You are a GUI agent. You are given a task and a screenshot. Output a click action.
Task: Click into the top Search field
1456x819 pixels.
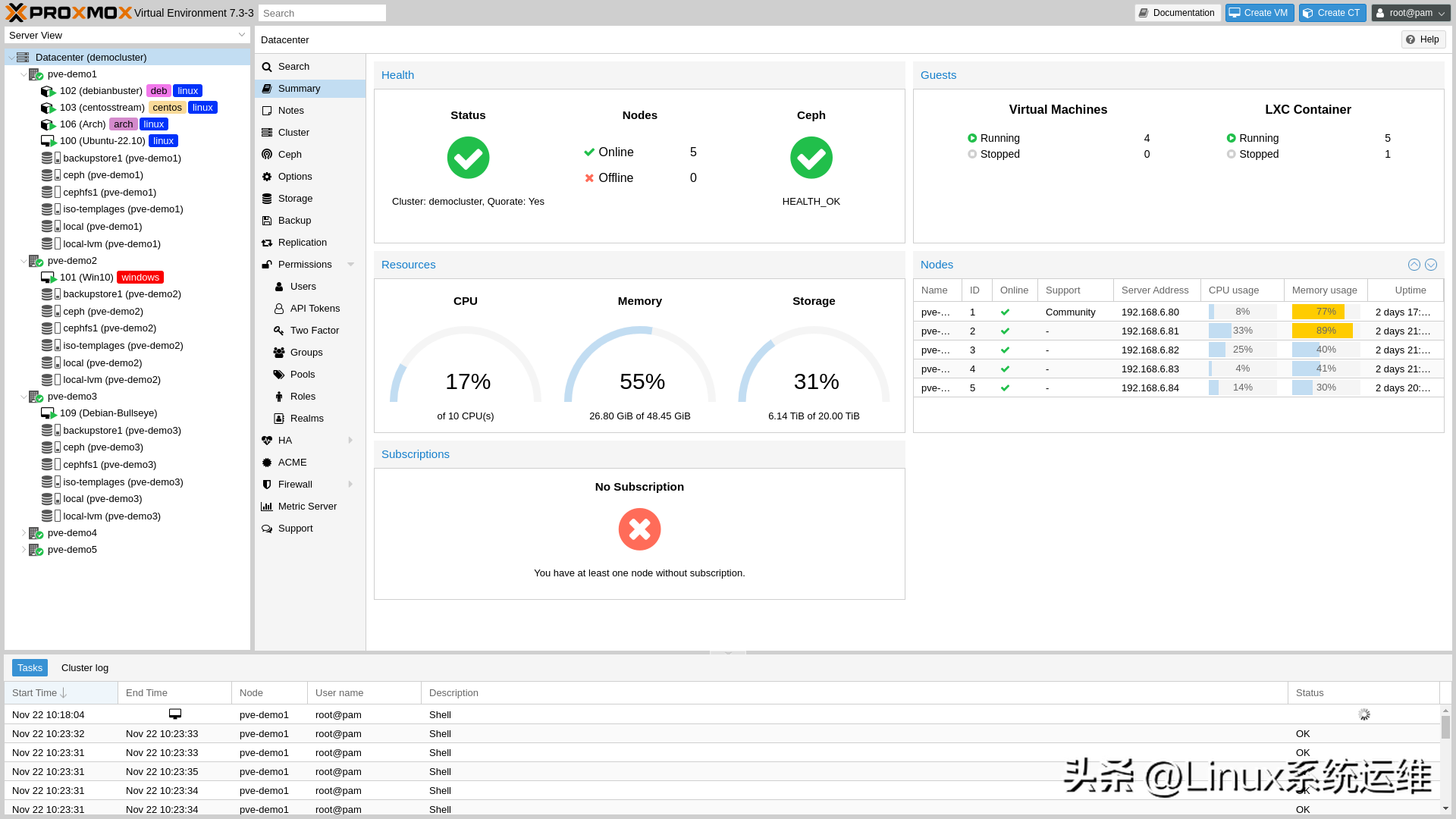click(x=322, y=13)
